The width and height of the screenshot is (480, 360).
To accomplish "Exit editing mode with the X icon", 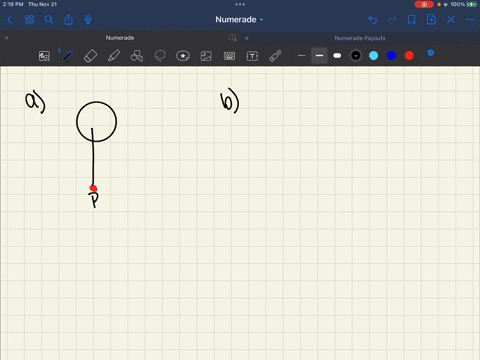I will [451, 20].
